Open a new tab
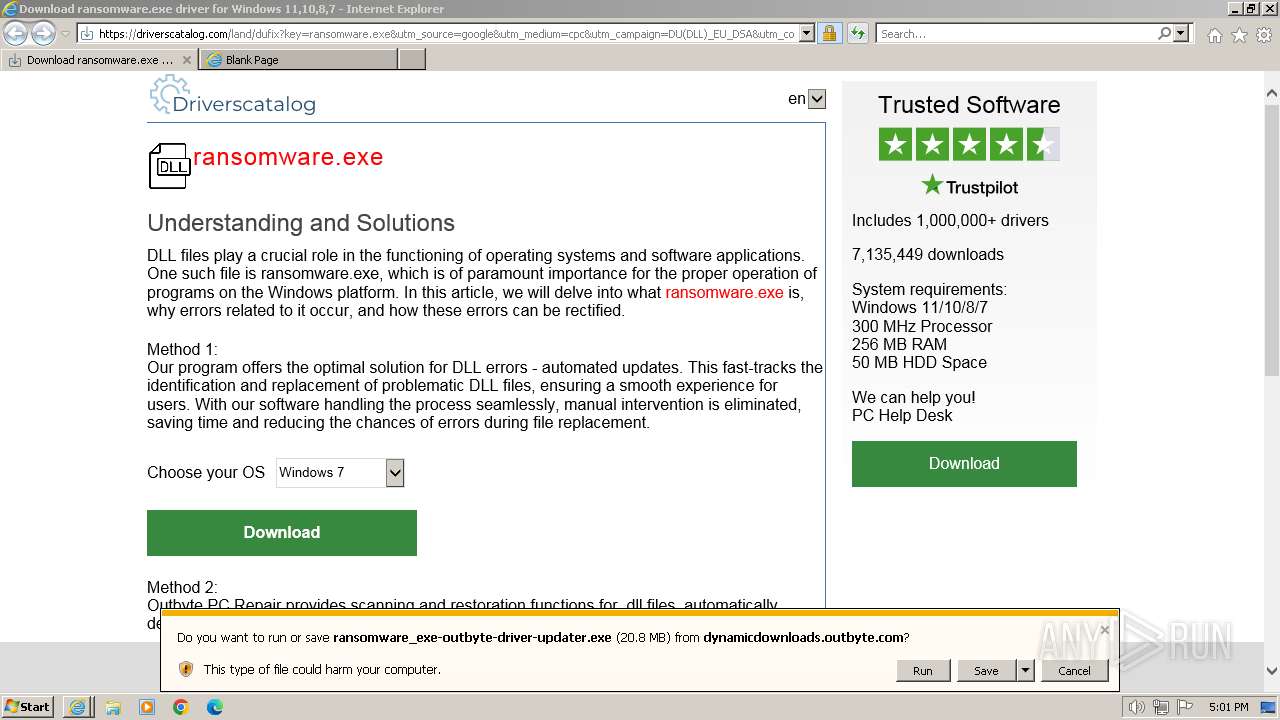1280x720 pixels. point(412,60)
